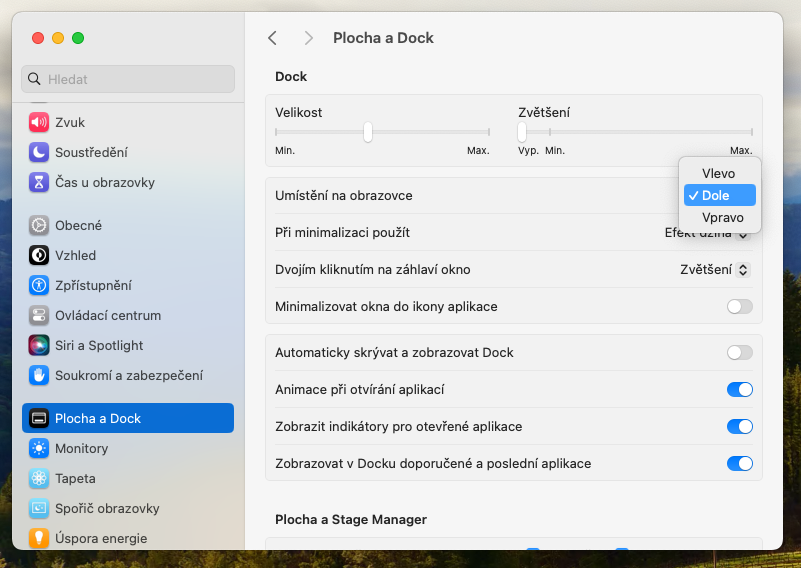This screenshot has height=568, width=801.
Task: Disable Animace při otvírání aplikací switch
Action: tap(739, 389)
